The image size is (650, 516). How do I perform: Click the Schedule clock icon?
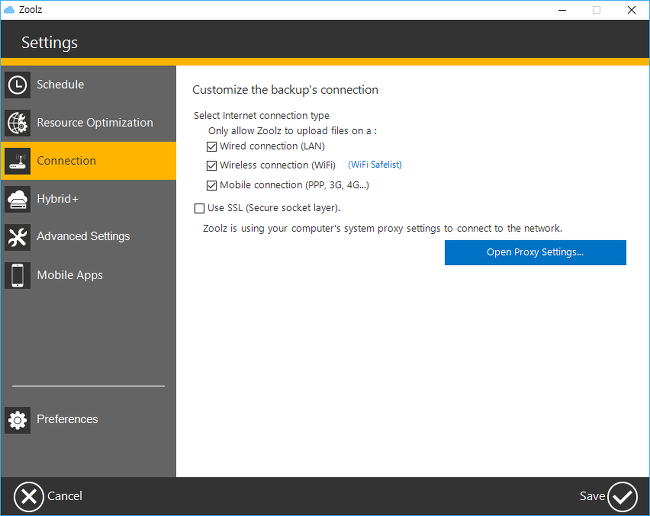(x=17, y=85)
